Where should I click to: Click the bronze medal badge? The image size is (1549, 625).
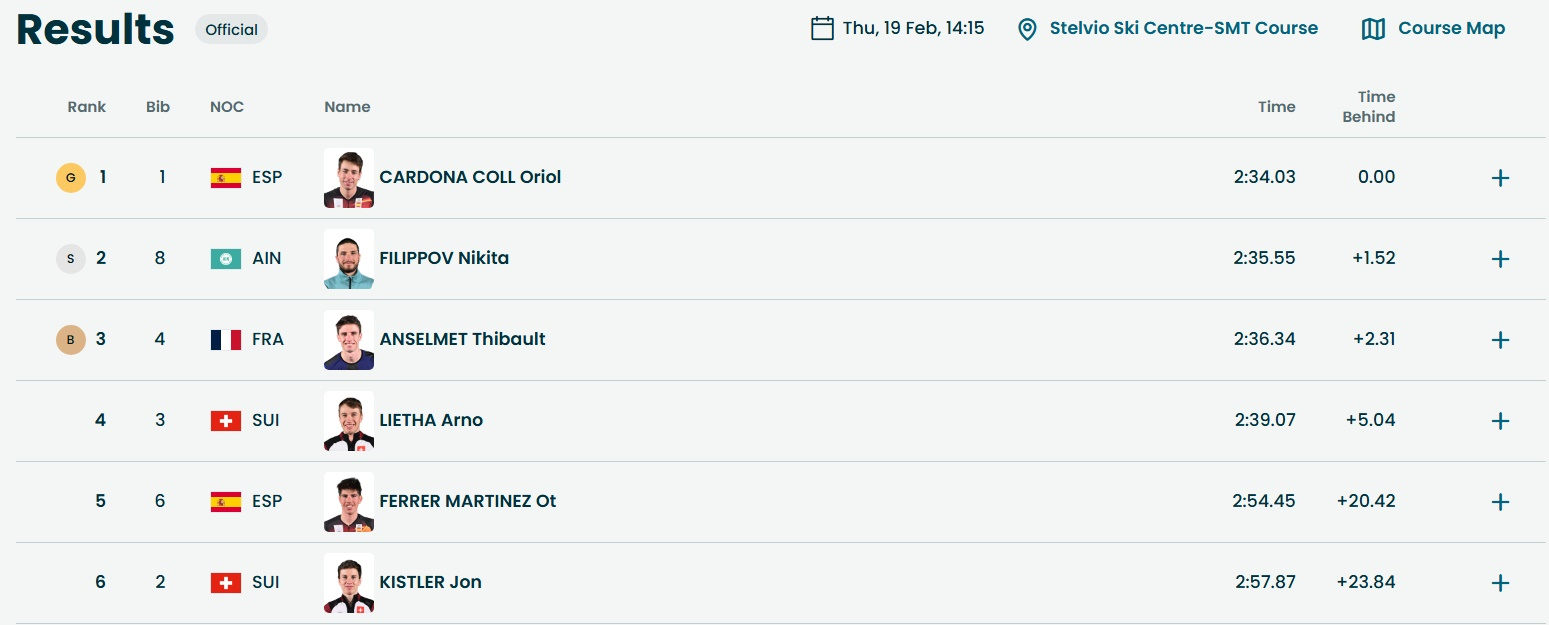point(70,340)
